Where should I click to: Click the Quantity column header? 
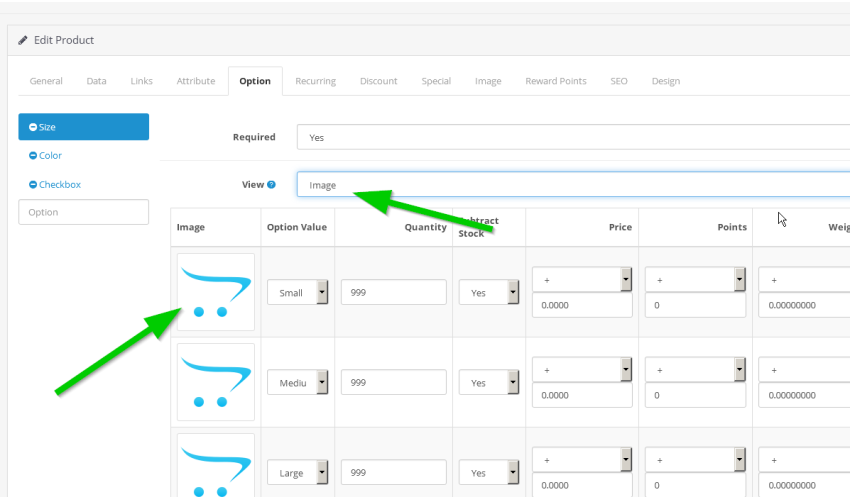(x=426, y=227)
